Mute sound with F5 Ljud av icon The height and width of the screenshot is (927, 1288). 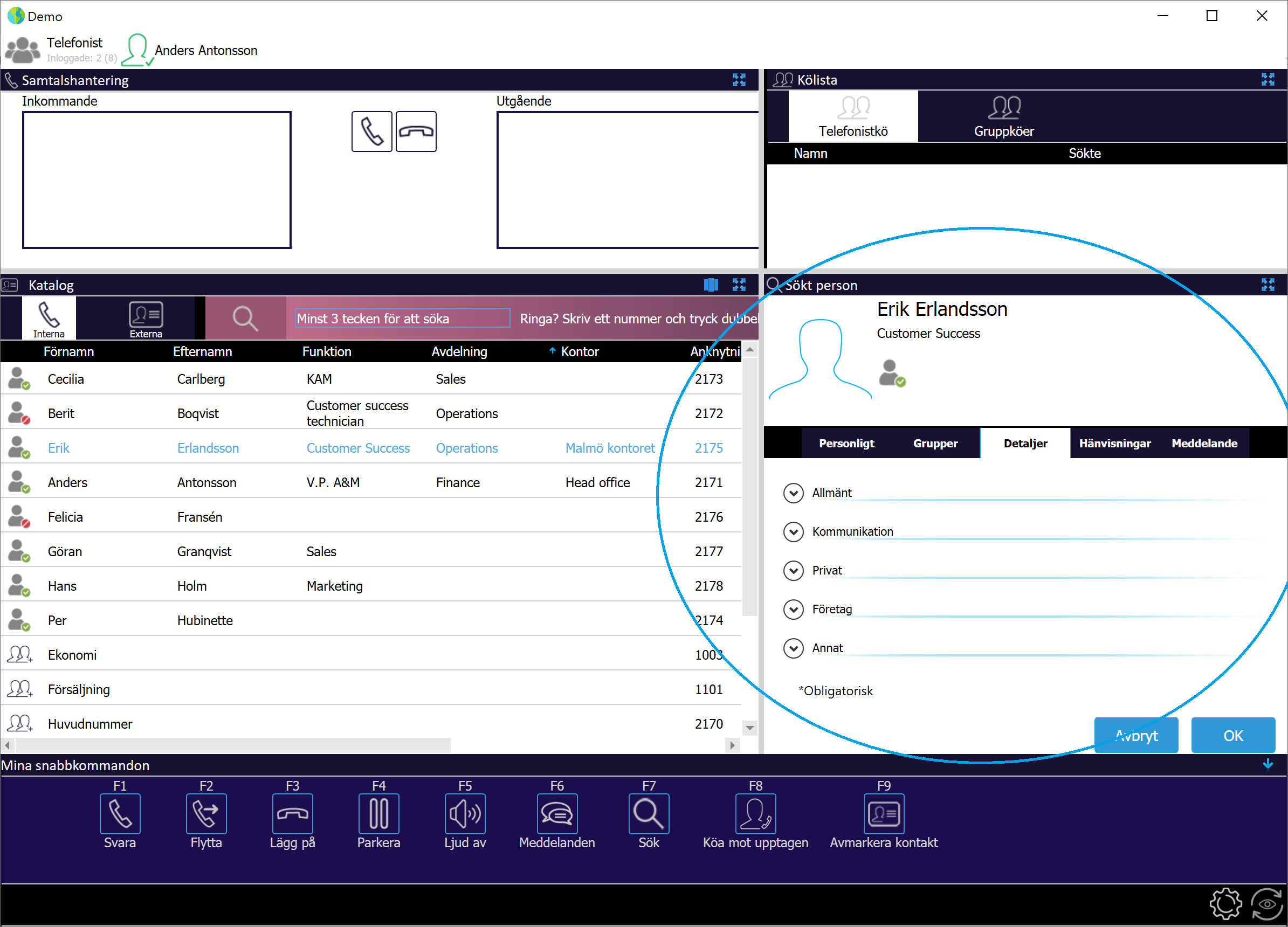pyautogui.click(x=465, y=813)
